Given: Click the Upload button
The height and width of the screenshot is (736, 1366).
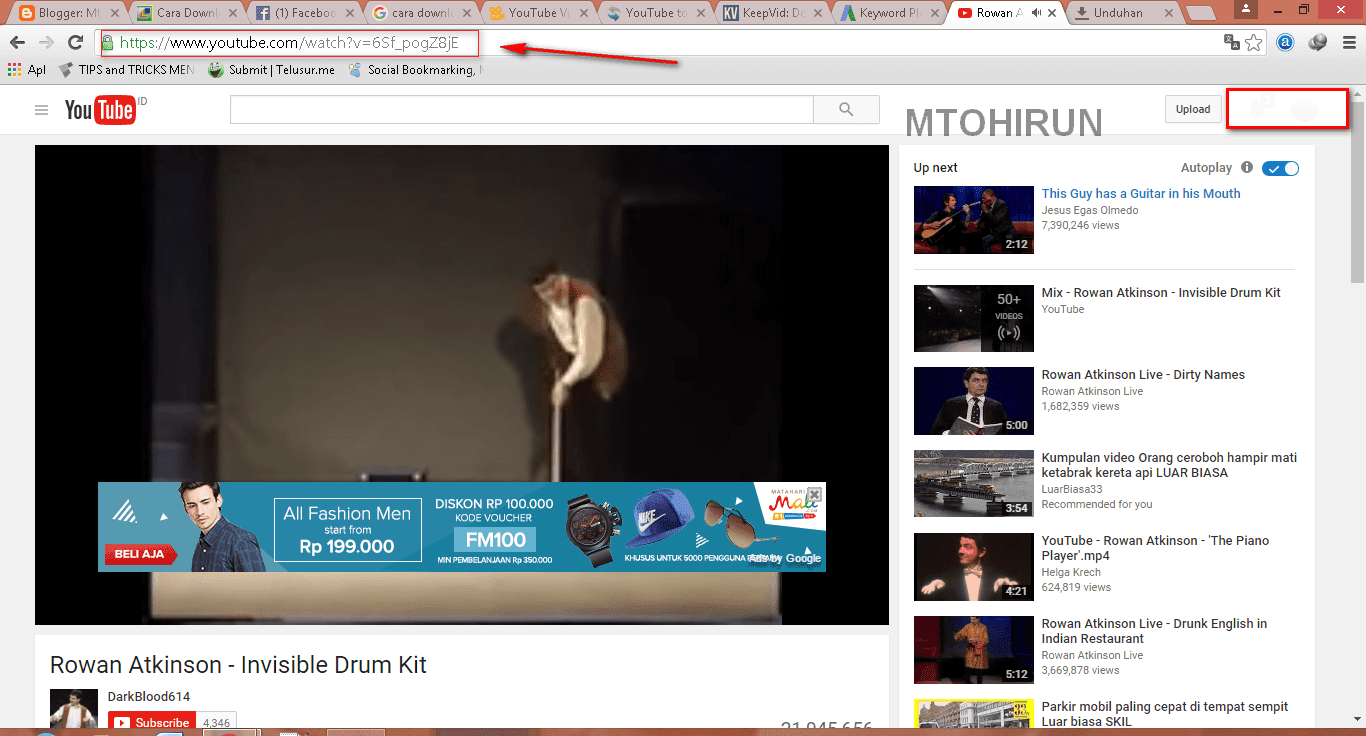Looking at the screenshot, I should point(1192,110).
